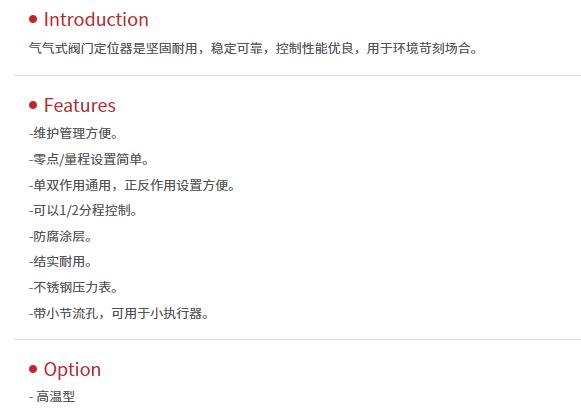Image resolution: width=581 pixels, height=419 pixels.
Task: Click the 零点/量程设置简单 feature line
Action: (89, 159)
